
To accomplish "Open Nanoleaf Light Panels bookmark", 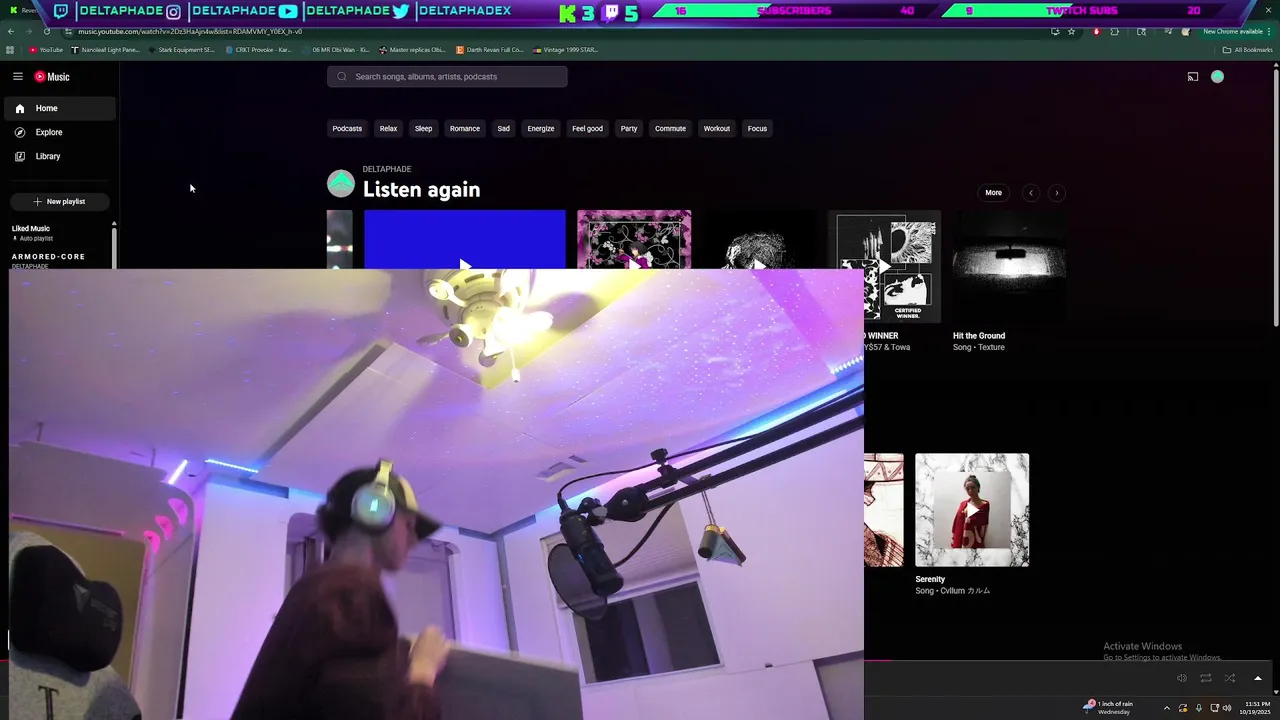I will pyautogui.click(x=106, y=49).
